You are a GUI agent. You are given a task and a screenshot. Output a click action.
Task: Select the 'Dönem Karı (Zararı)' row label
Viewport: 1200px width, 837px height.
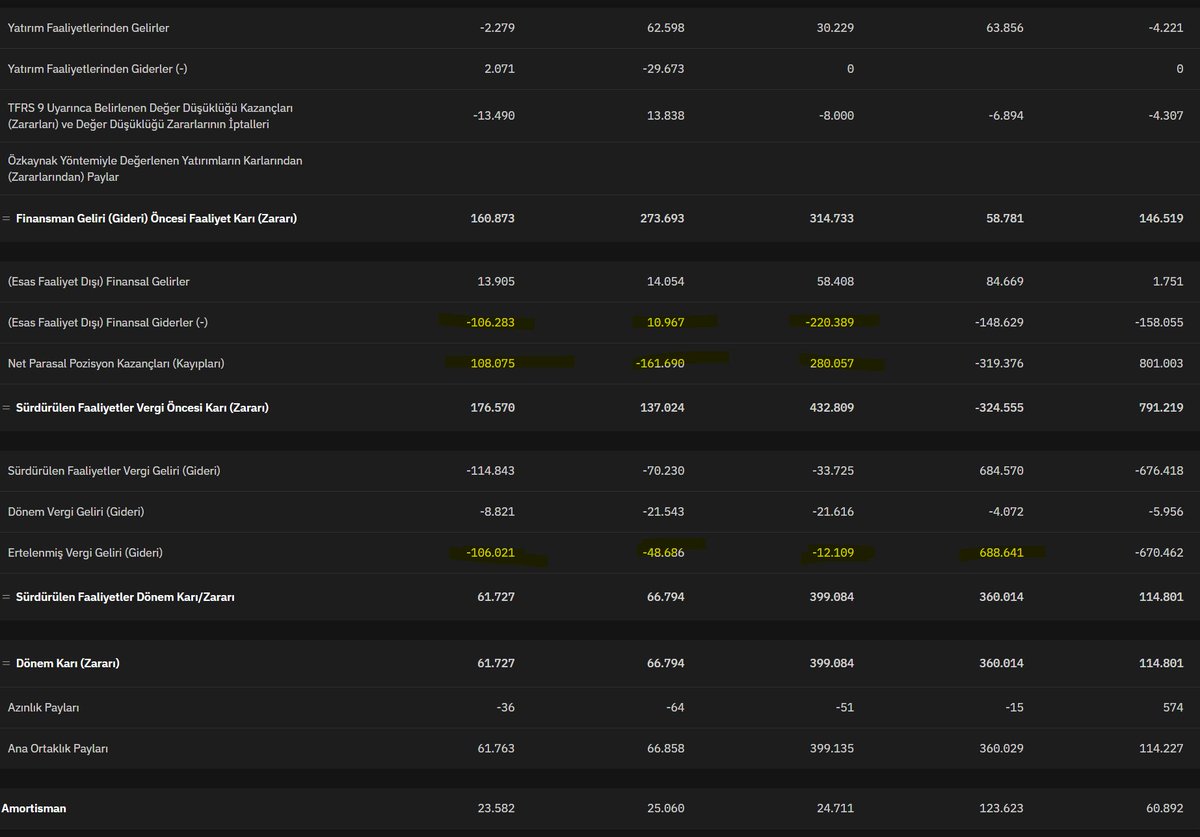[x=68, y=664]
